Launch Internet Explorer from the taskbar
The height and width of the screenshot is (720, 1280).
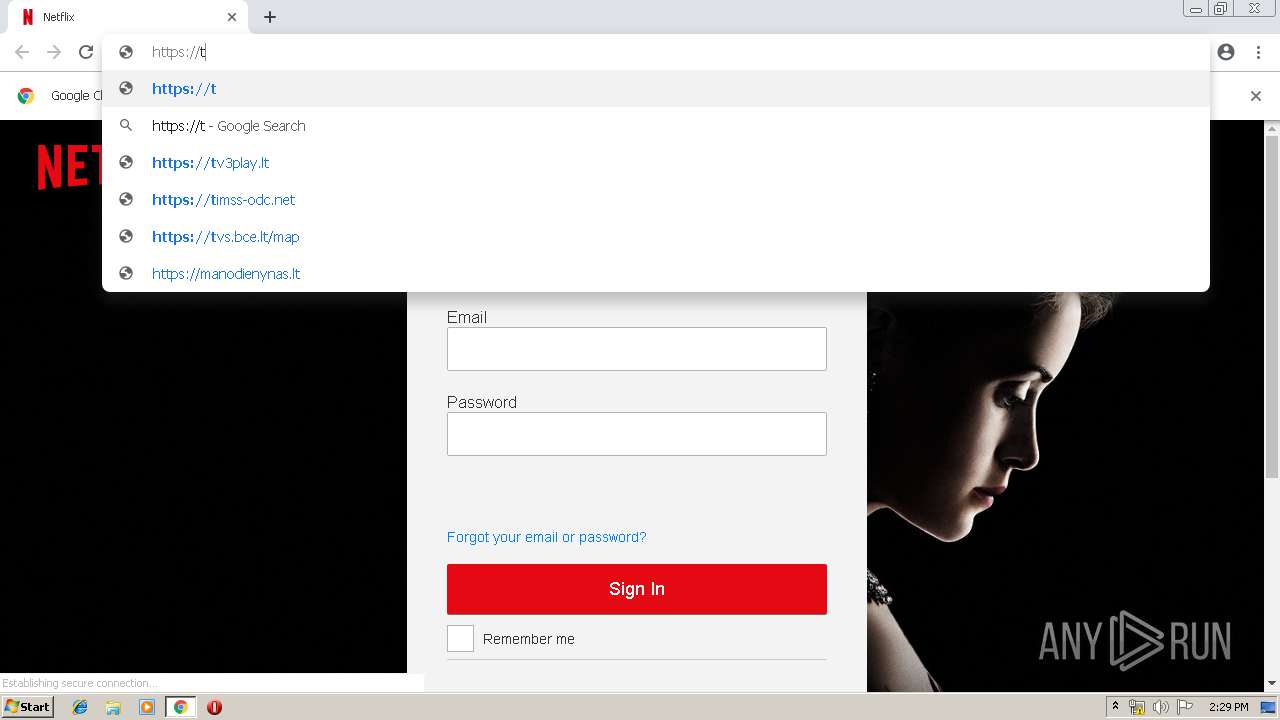[x=80, y=707]
